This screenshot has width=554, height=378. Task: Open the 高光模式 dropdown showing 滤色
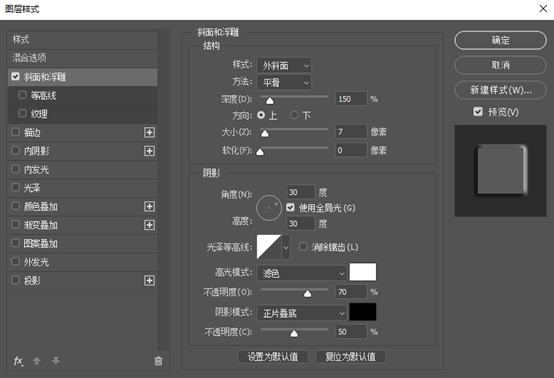(x=302, y=273)
